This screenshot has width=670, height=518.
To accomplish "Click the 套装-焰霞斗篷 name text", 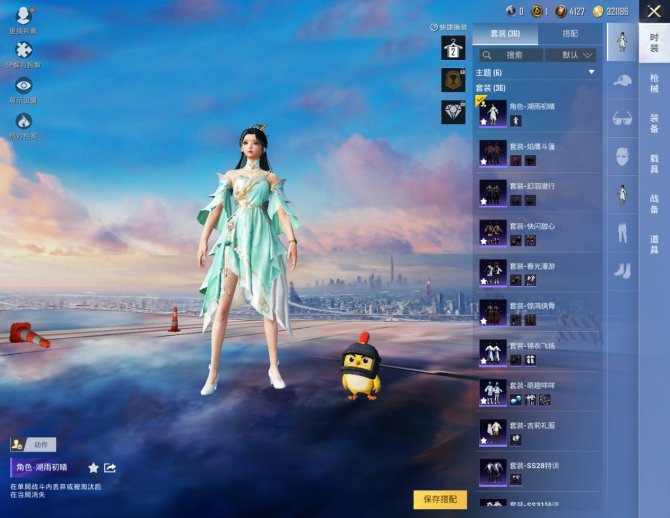I will pyautogui.click(x=532, y=147).
